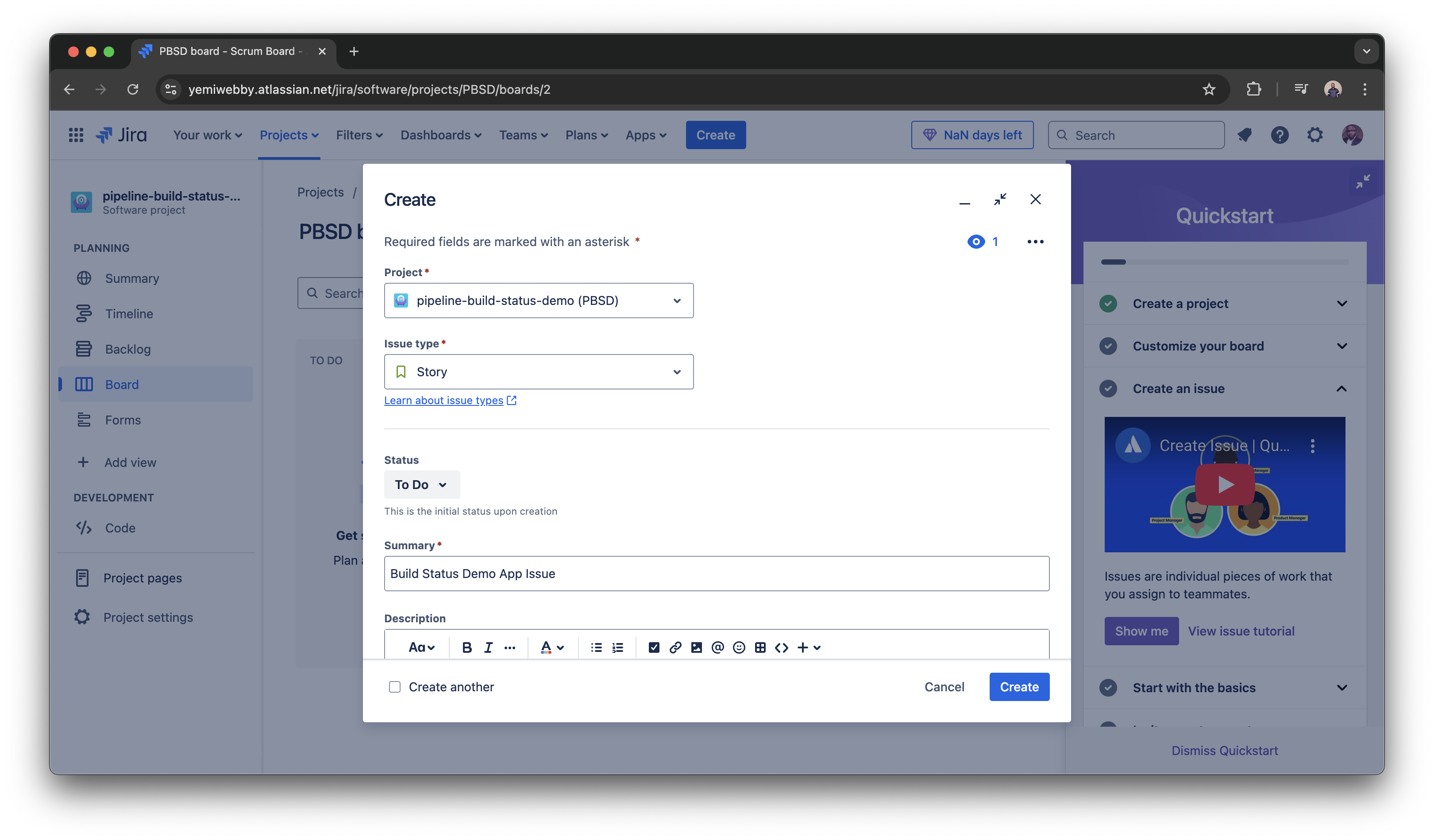1434x840 pixels.
Task: Open the Issue type dropdown
Action: click(x=538, y=372)
